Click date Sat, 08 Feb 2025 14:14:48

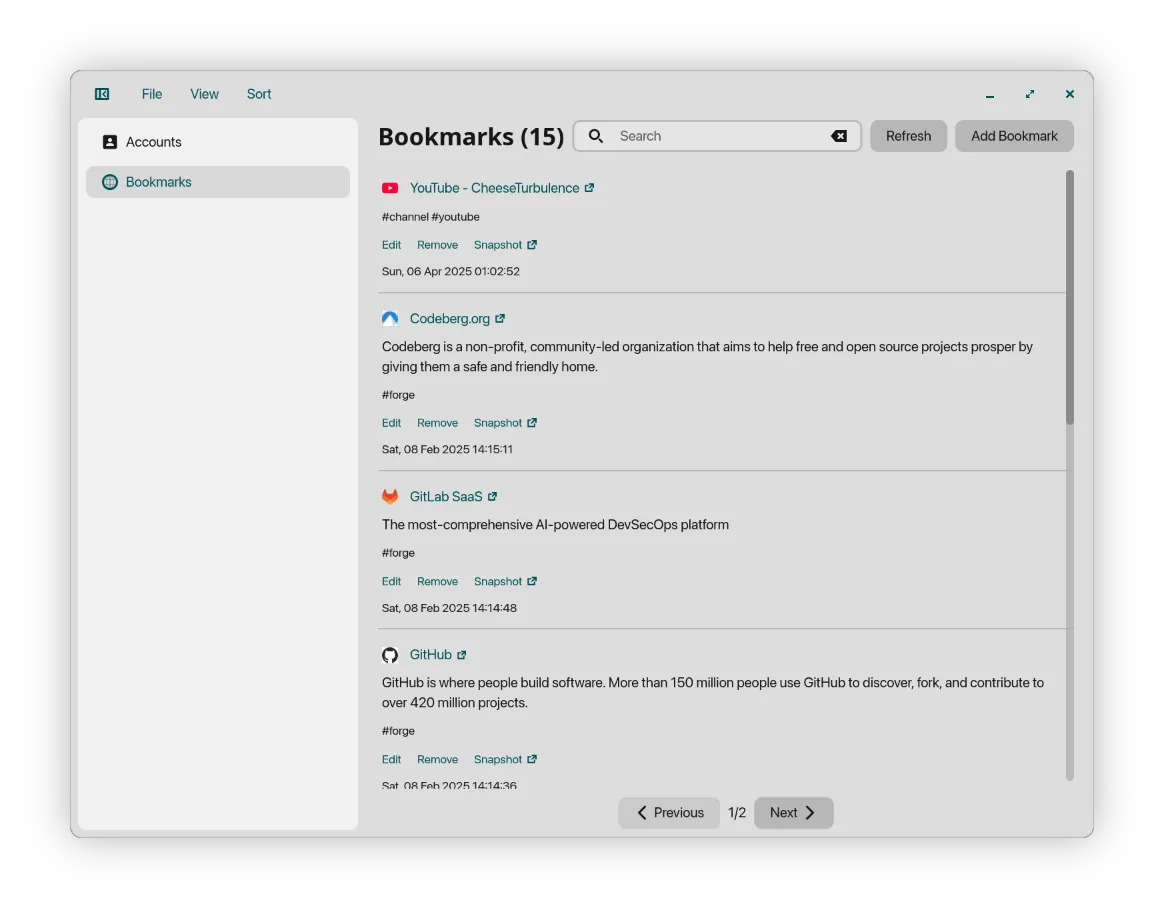(449, 608)
